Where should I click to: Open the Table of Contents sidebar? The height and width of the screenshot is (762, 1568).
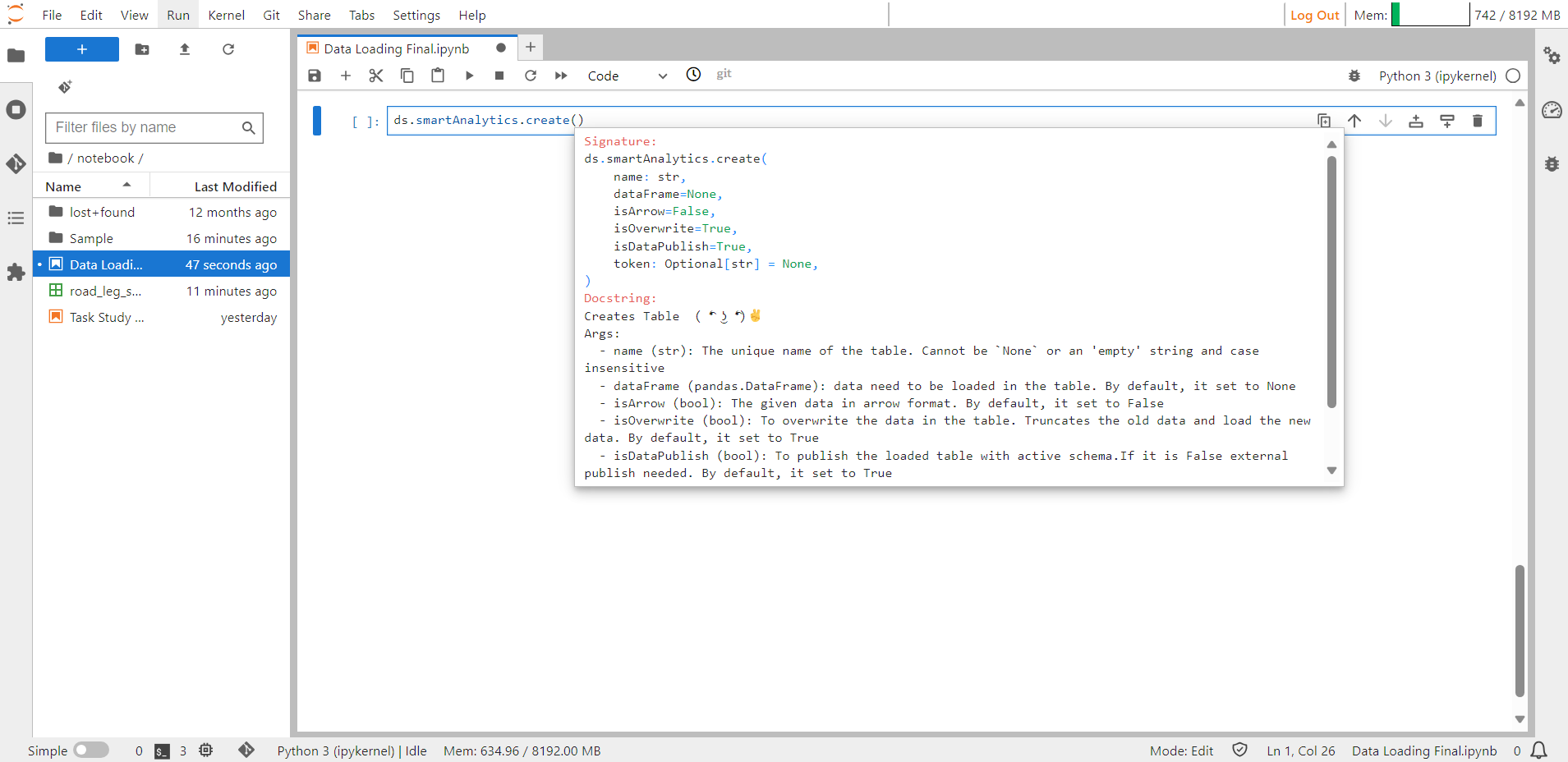pos(16,218)
